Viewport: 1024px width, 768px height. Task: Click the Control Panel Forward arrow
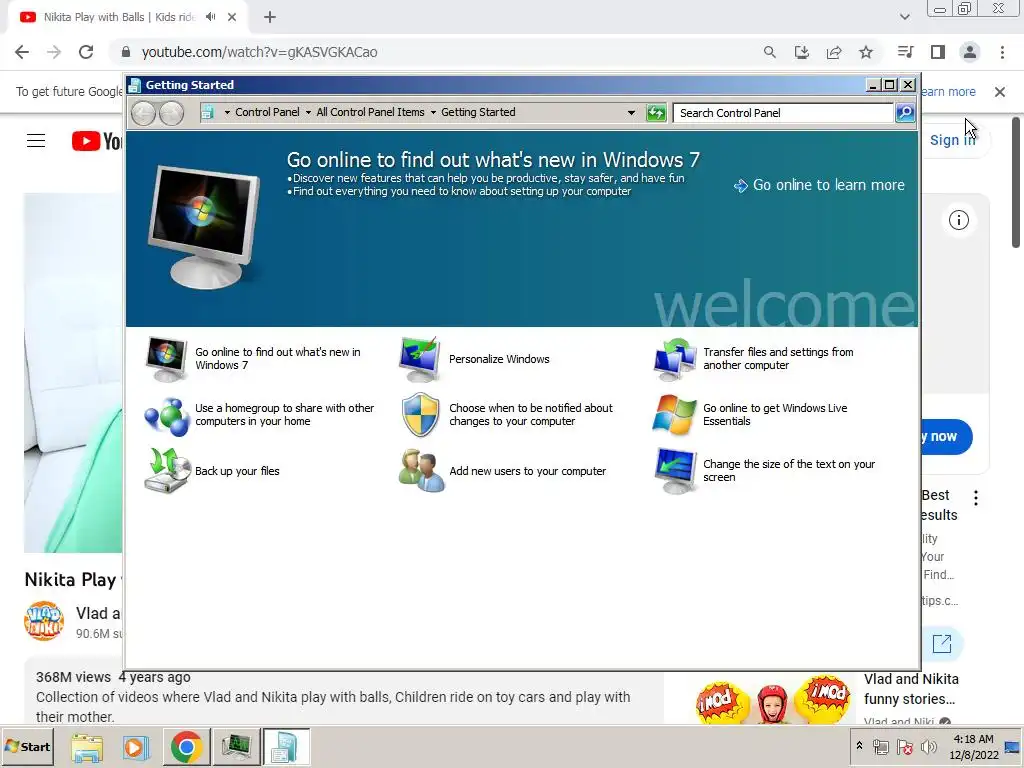172,114
